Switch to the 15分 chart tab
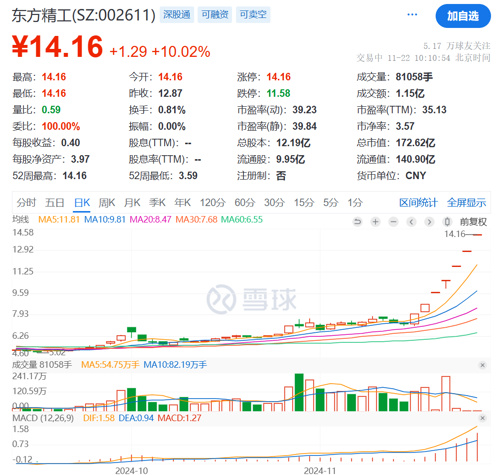Screen dimensions: 500x475 point(304,203)
